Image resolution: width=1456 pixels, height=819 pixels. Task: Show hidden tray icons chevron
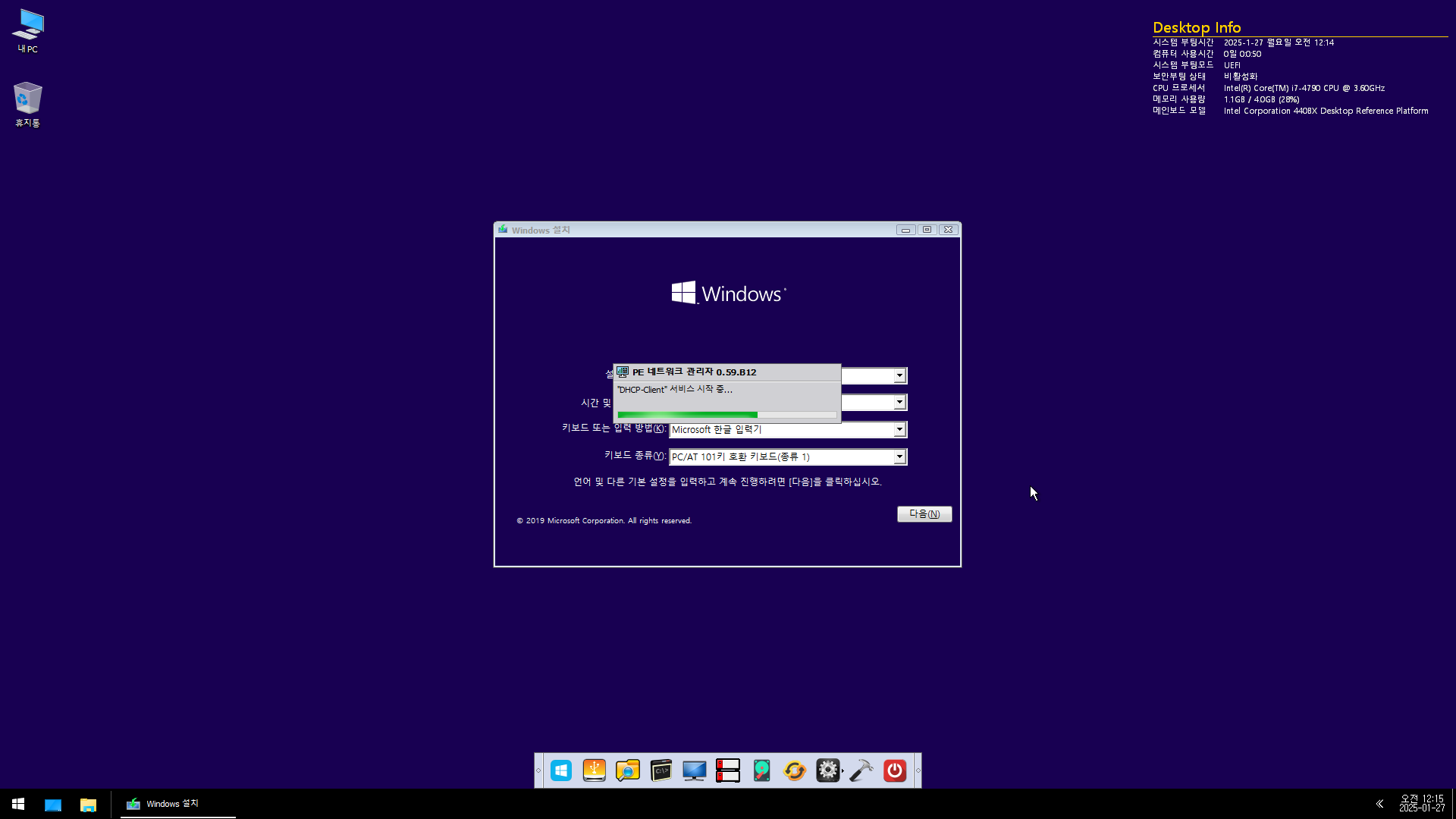[1379, 804]
